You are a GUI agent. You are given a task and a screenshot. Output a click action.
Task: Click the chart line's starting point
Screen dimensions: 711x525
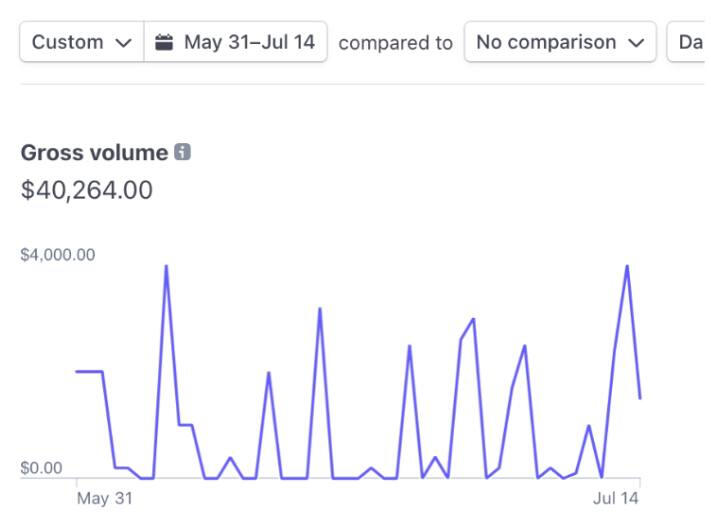click(x=77, y=371)
